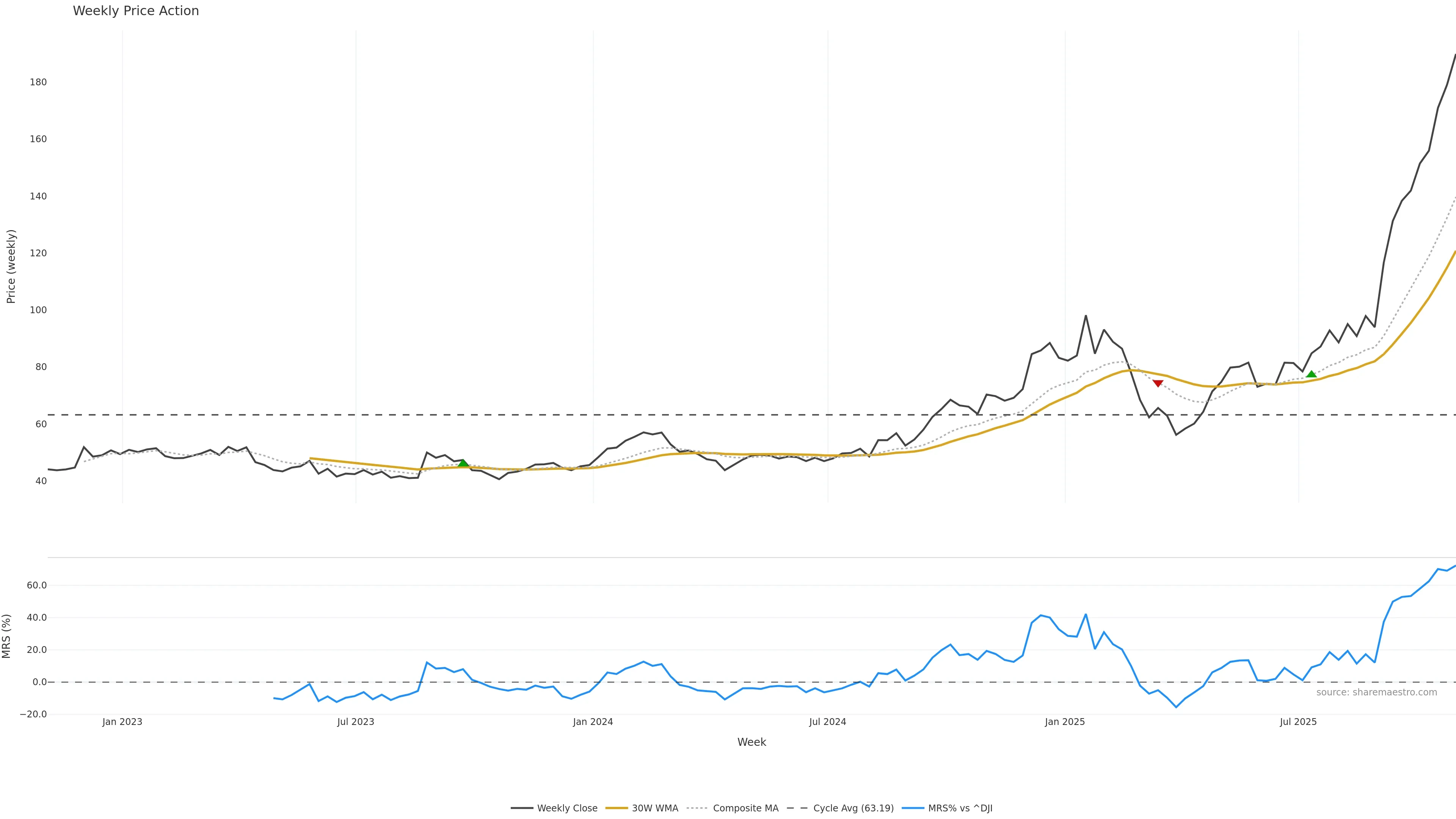Image resolution: width=1456 pixels, height=819 pixels.
Task: Click the 180 price axis tick label
Action: pyautogui.click(x=38, y=83)
